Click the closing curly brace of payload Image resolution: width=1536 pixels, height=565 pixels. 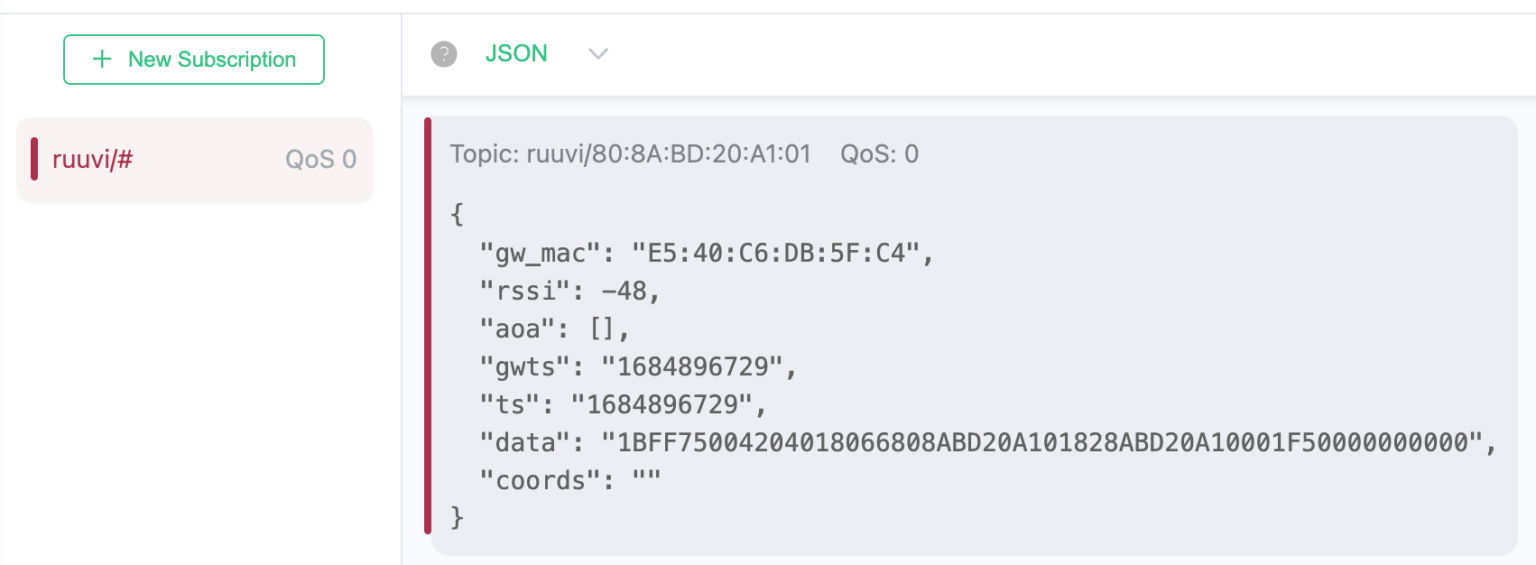(x=458, y=518)
